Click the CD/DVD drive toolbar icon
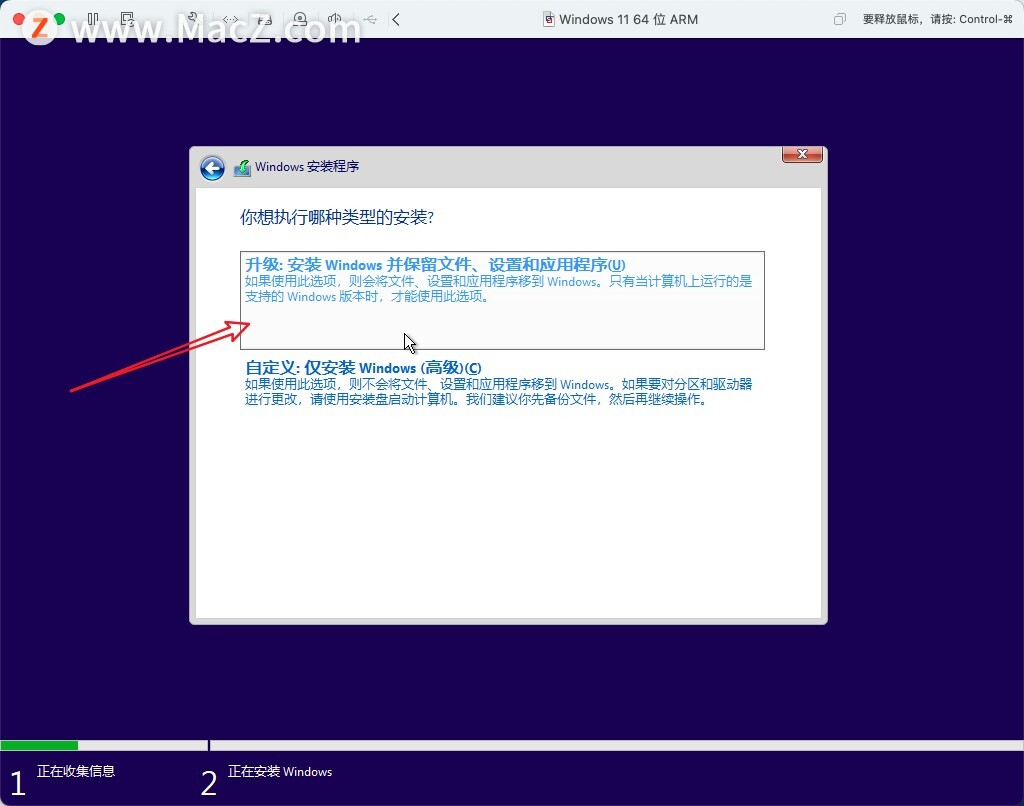 pos(300,20)
